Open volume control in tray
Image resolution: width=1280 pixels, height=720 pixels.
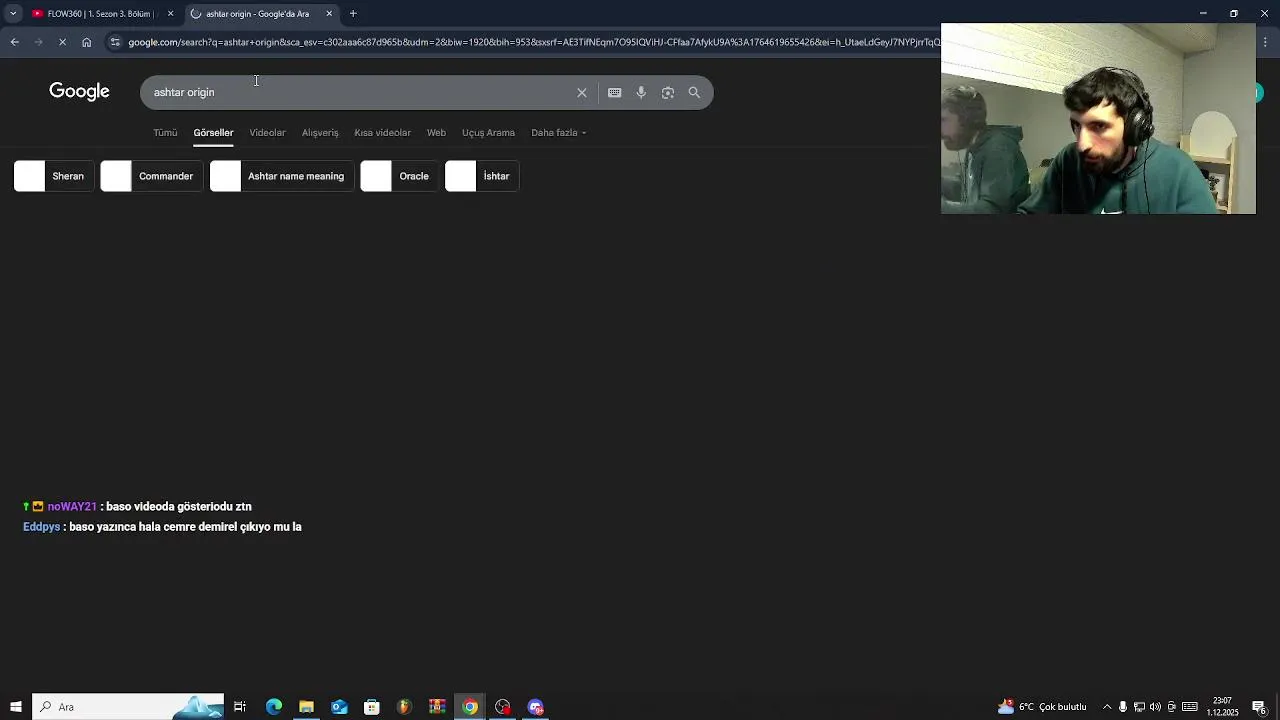tap(1155, 707)
